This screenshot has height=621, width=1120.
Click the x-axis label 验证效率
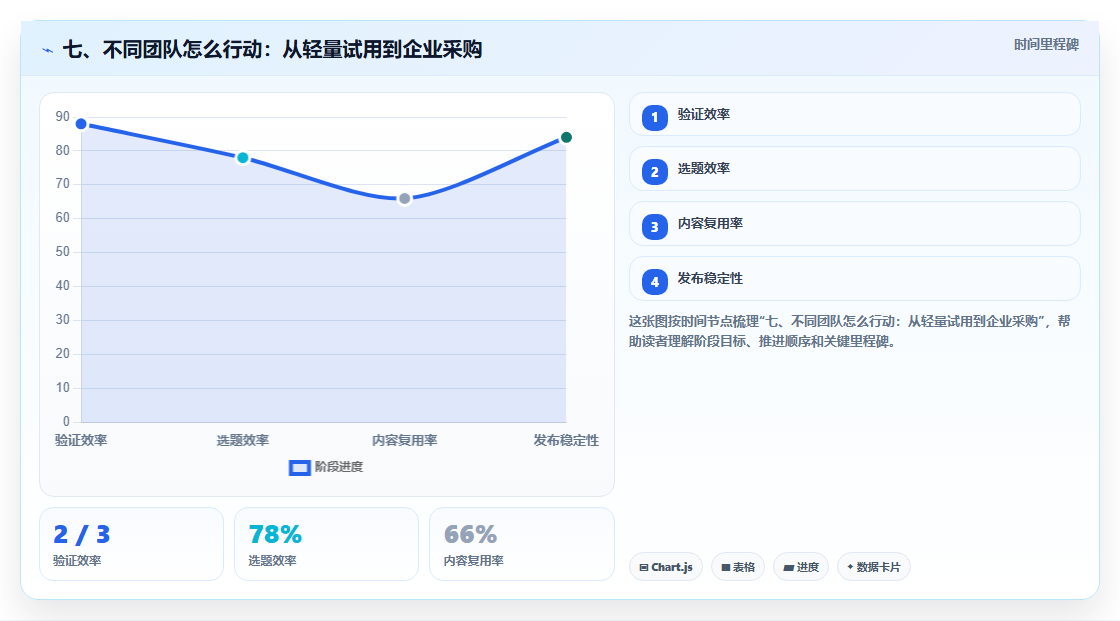coord(81,441)
